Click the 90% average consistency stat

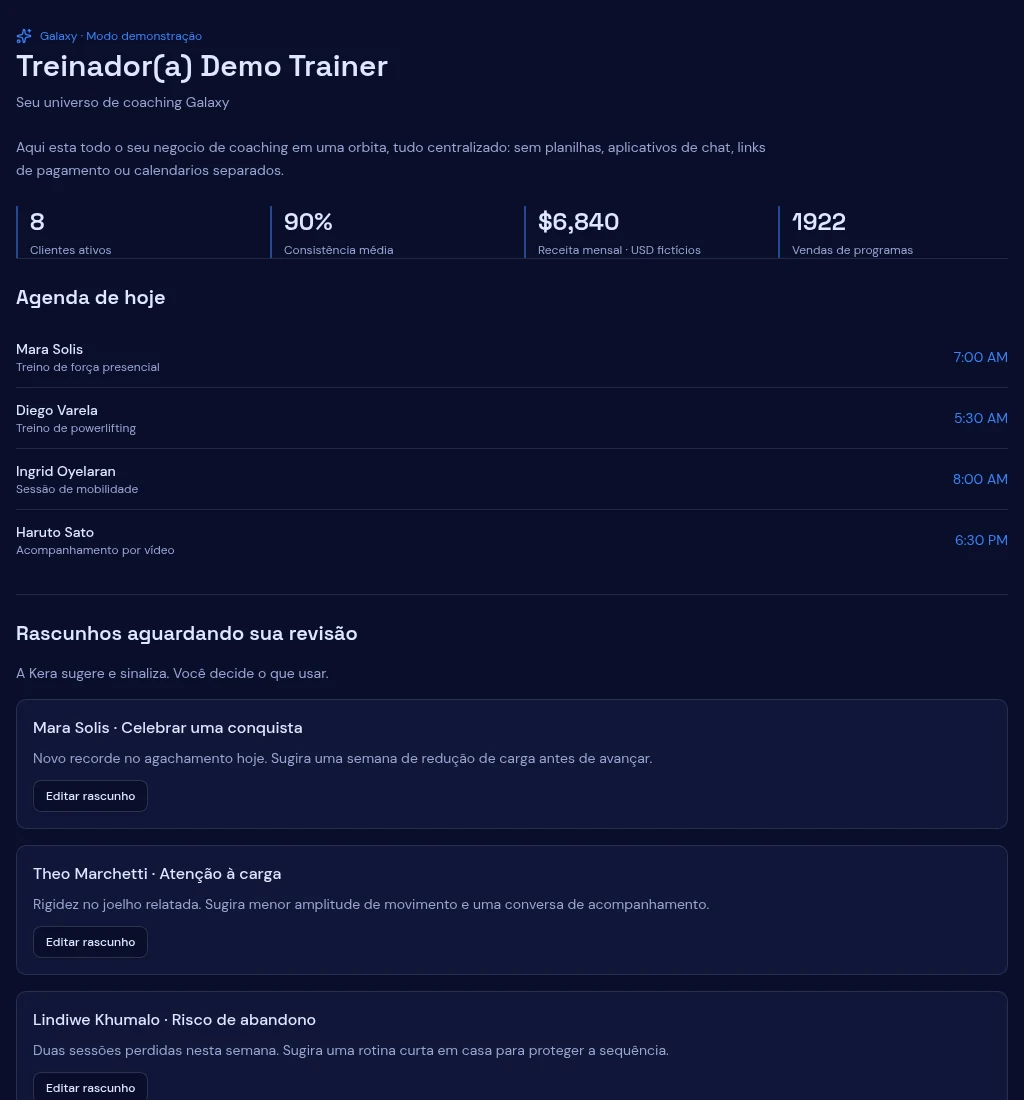click(397, 232)
